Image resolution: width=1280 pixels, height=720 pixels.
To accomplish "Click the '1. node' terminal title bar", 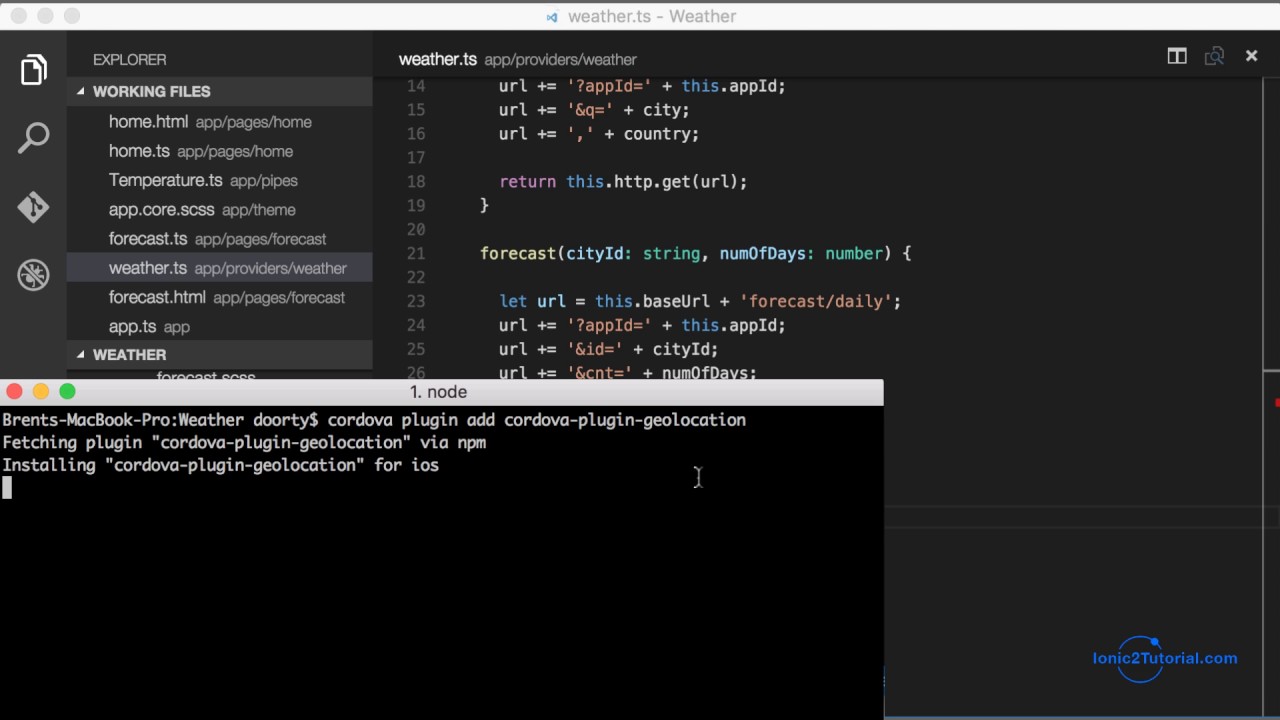I will 439,392.
